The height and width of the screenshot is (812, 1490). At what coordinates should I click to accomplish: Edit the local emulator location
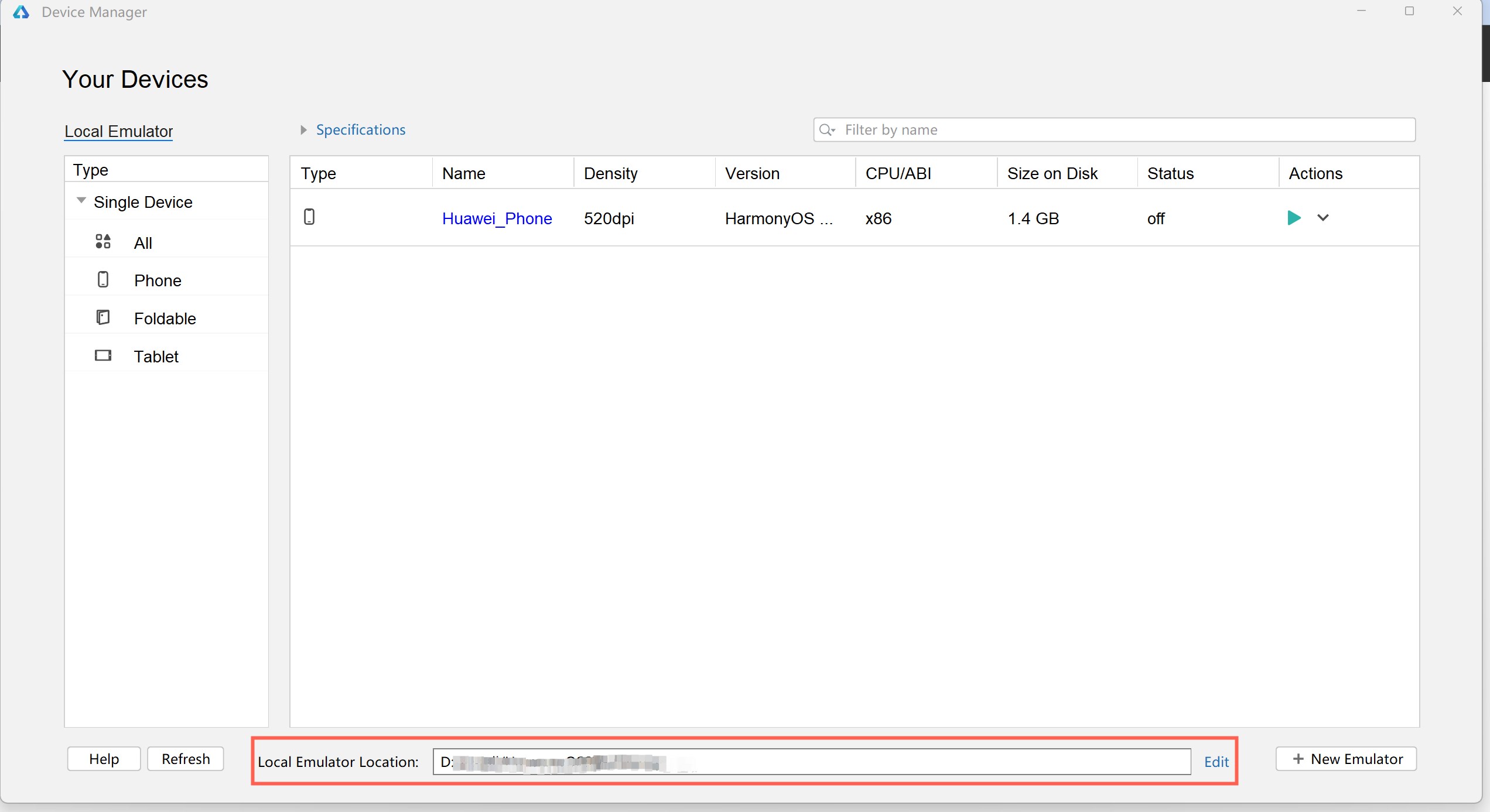point(1216,762)
